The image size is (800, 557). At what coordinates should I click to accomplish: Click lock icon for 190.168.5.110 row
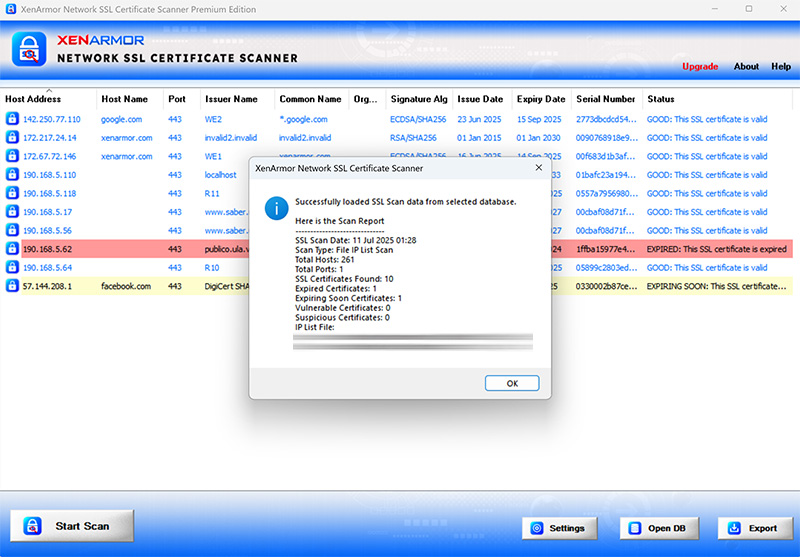click(x=12, y=174)
